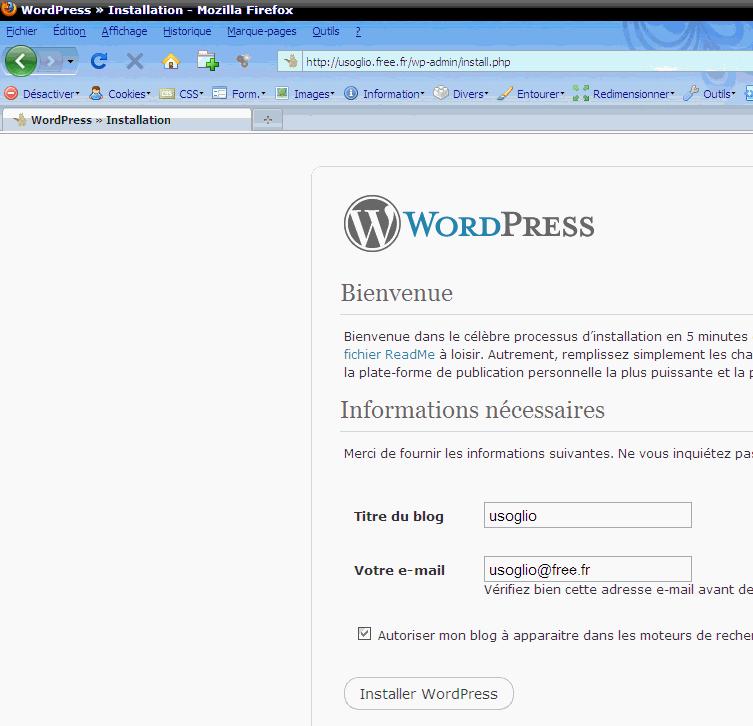This screenshot has height=726, width=753.
Task: Click the Titre du blog label
Action: 399,517
